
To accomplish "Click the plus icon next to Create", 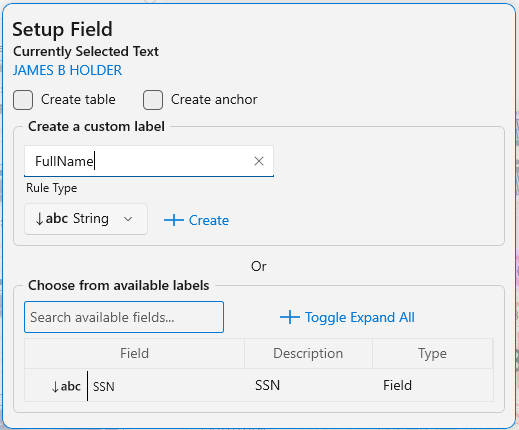I will [174, 220].
